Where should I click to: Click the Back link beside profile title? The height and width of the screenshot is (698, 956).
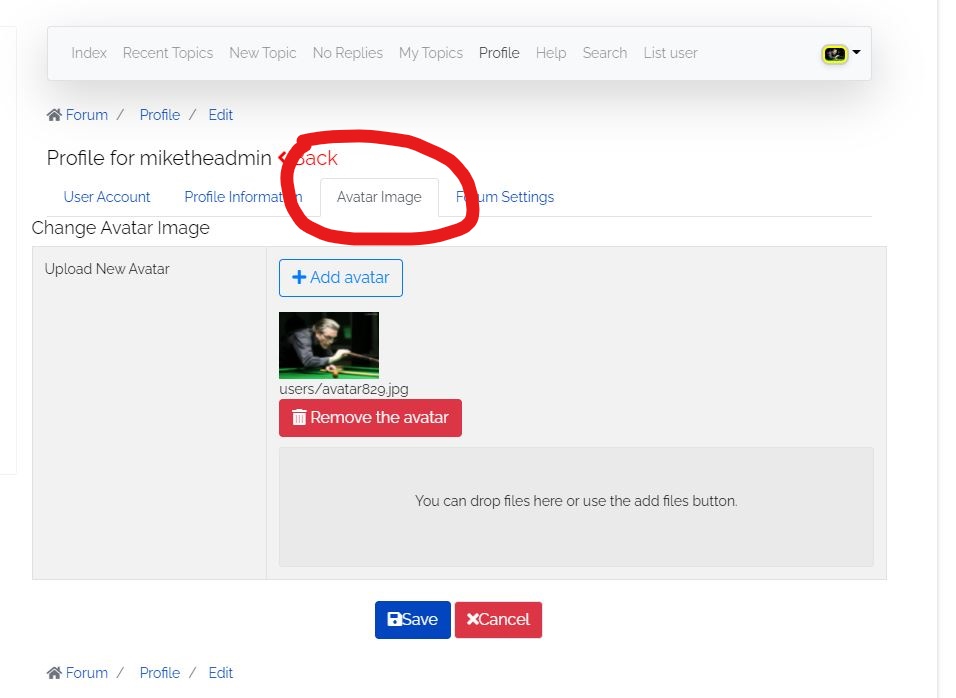[309, 158]
